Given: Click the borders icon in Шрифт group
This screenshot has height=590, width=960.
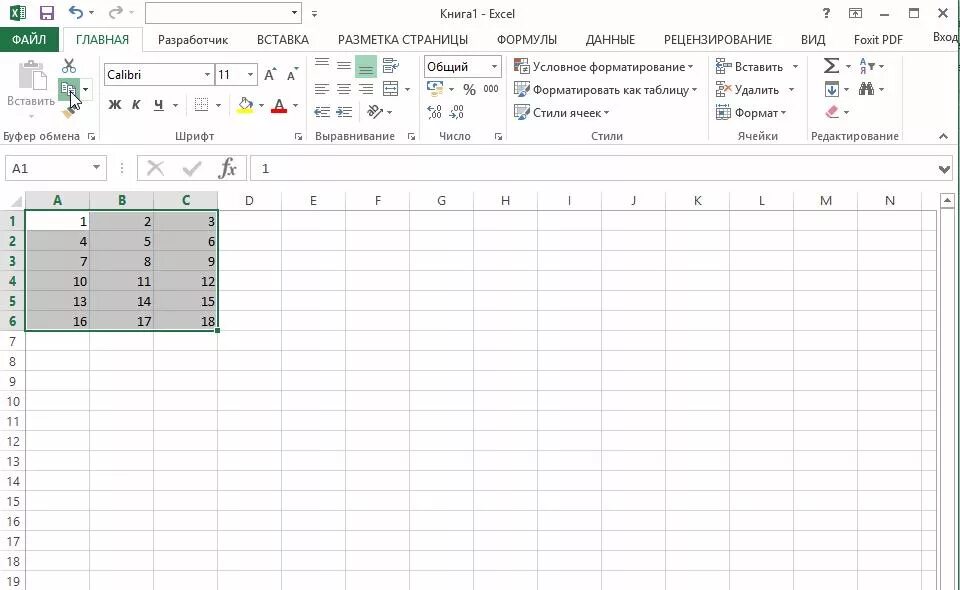Looking at the screenshot, I should 201,105.
